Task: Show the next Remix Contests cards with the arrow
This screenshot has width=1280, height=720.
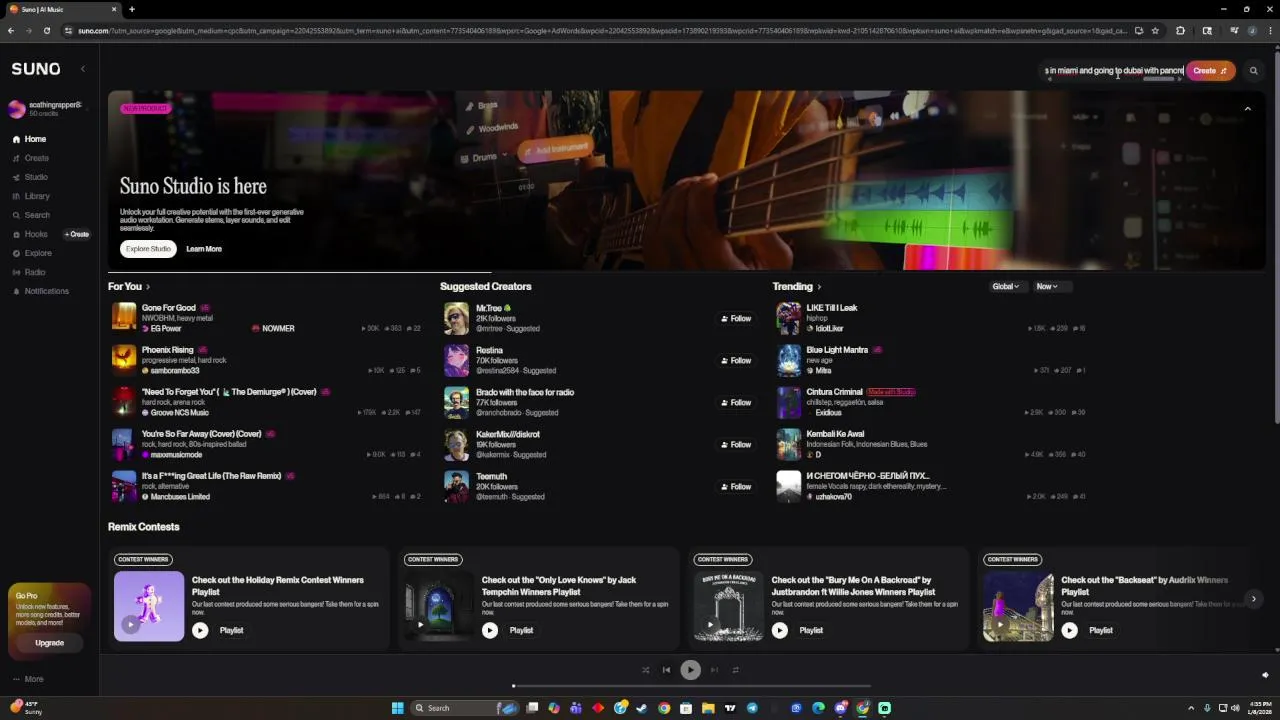Action: coord(1253,599)
